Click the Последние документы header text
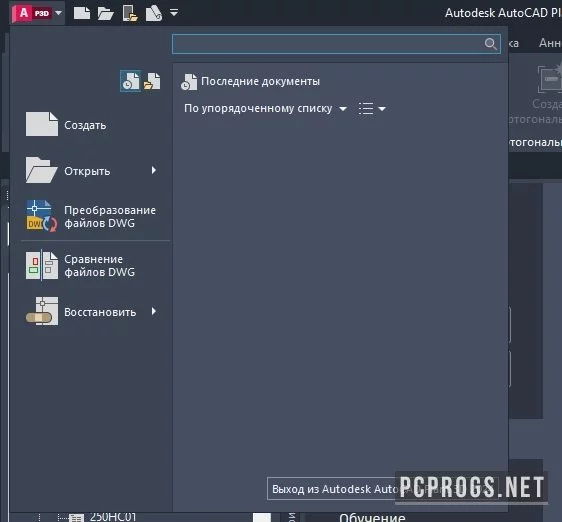 coord(260,81)
